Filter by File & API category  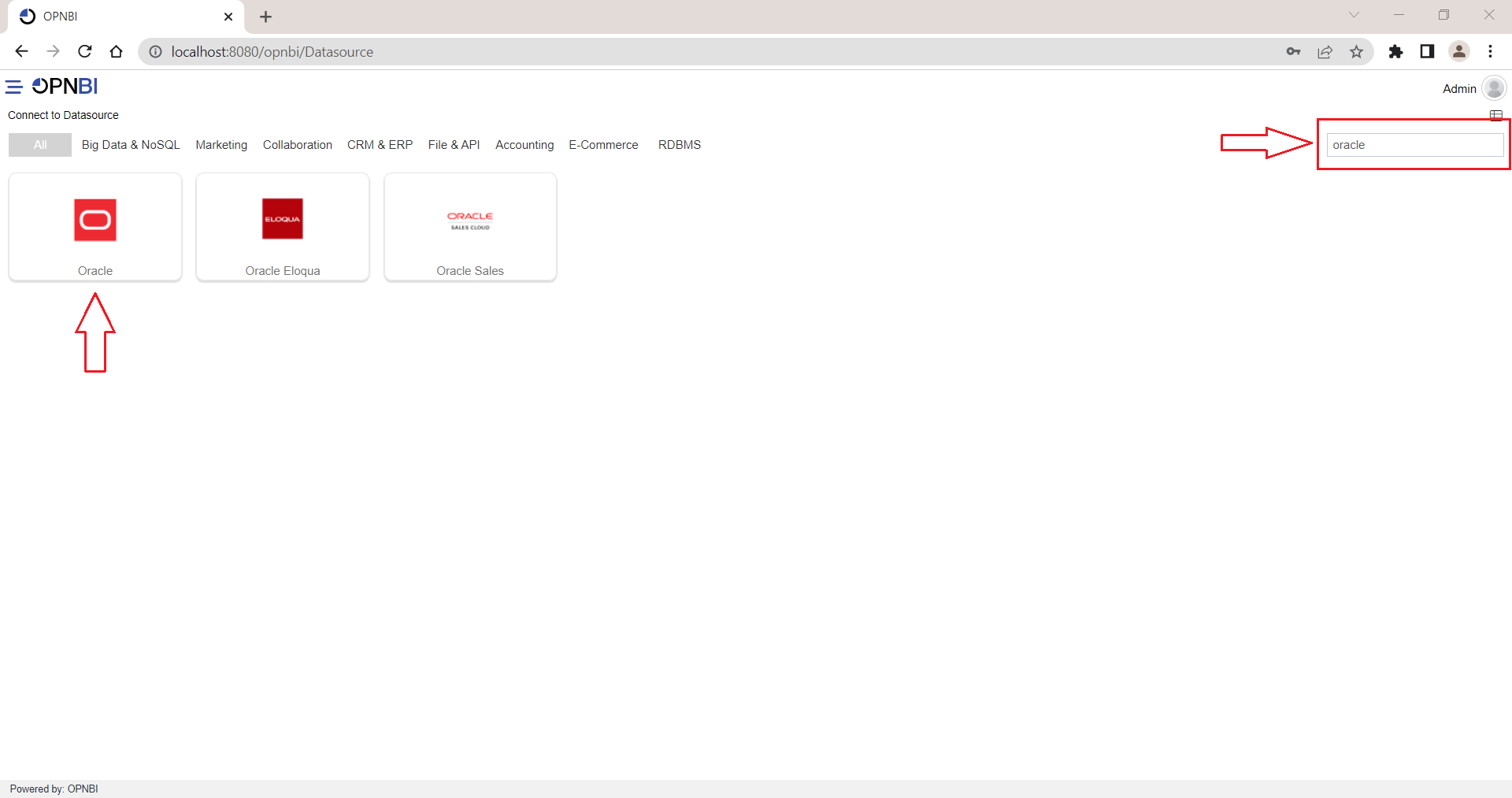coord(454,145)
